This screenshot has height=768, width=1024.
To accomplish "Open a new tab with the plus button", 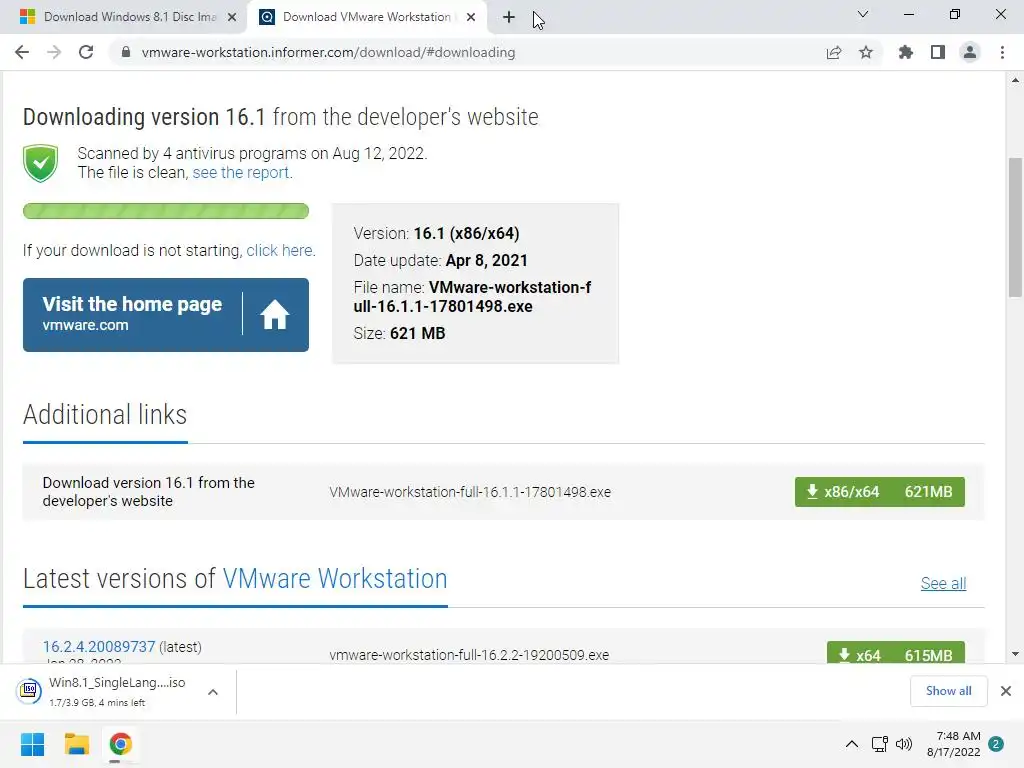I will coord(509,18).
